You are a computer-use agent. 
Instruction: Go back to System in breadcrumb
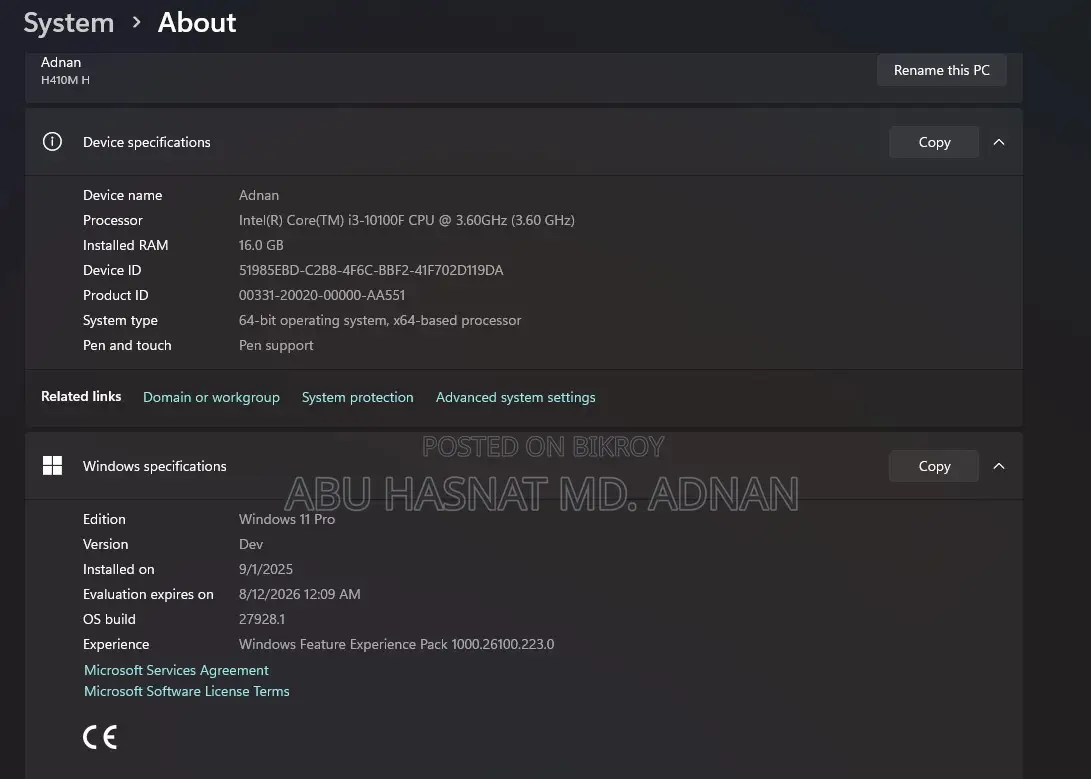(69, 23)
